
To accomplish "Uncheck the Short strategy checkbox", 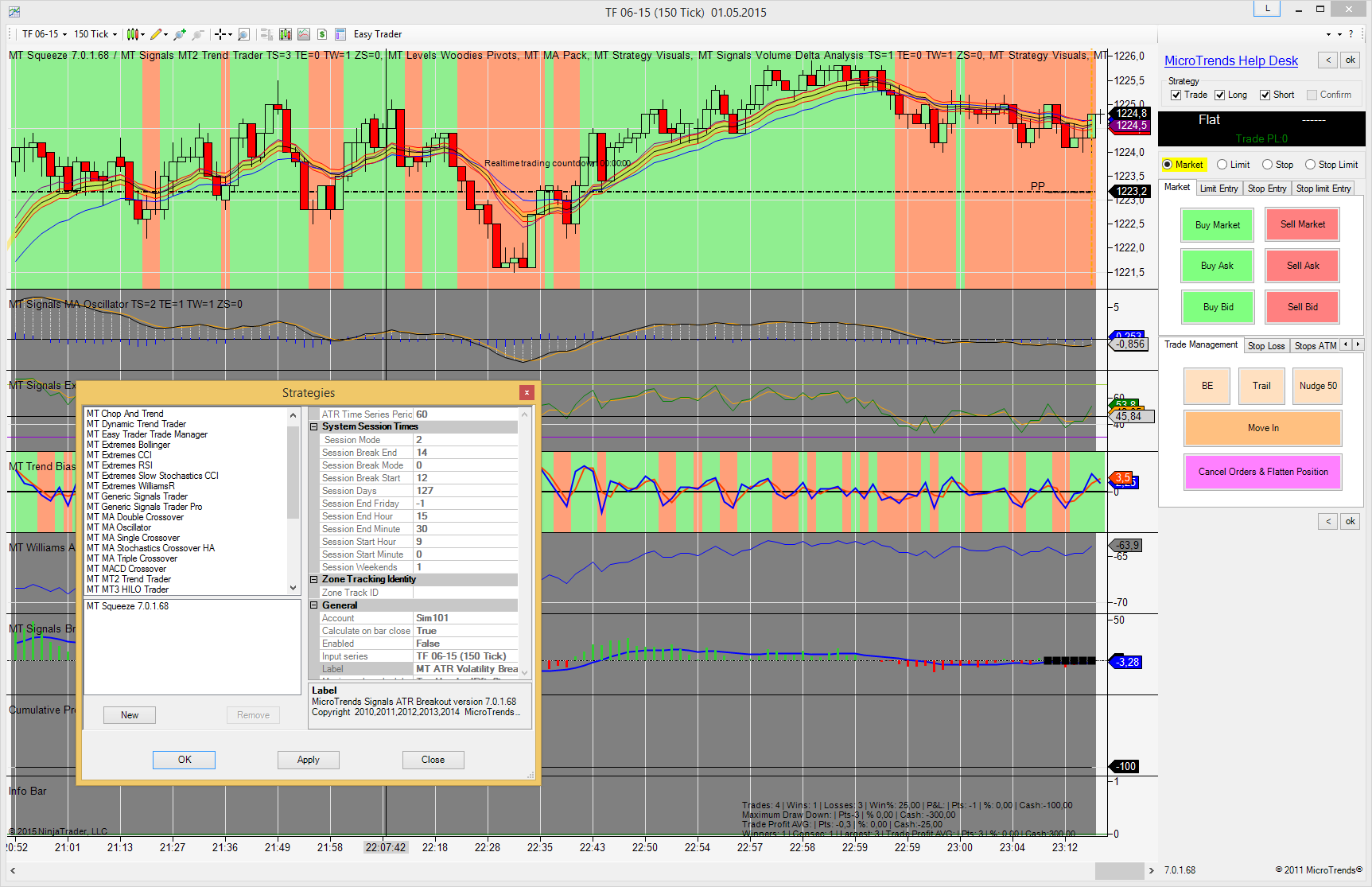I will (x=1265, y=95).
